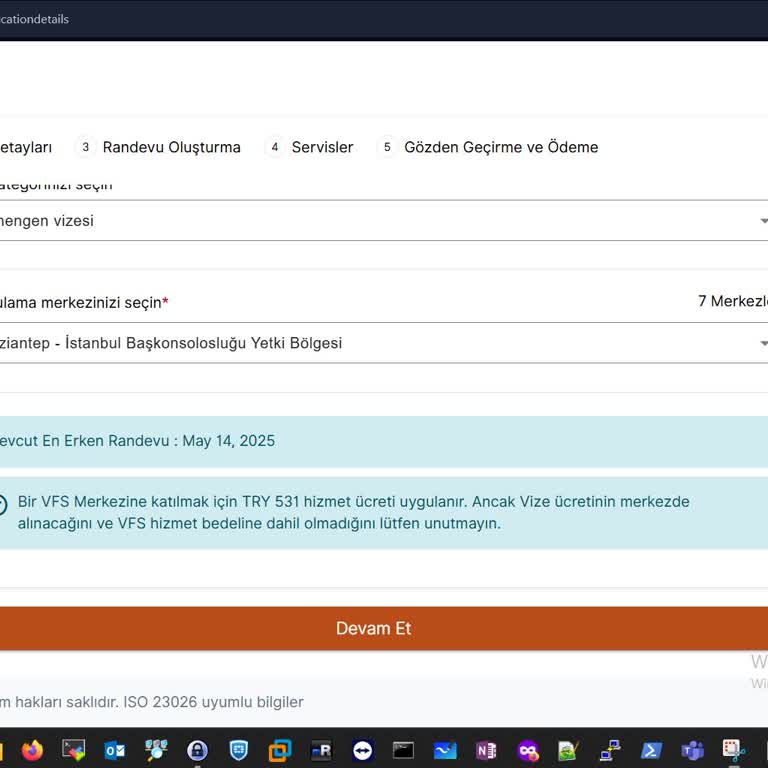Open Firefox from the taskbar
The height and width of the screenshot is (768, 768).
[x=32, y=750]
